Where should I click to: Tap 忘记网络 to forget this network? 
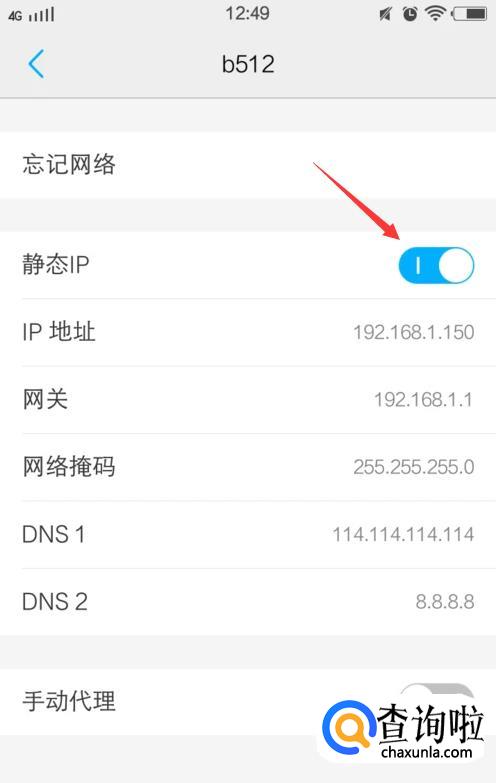(x=248, y=165)
